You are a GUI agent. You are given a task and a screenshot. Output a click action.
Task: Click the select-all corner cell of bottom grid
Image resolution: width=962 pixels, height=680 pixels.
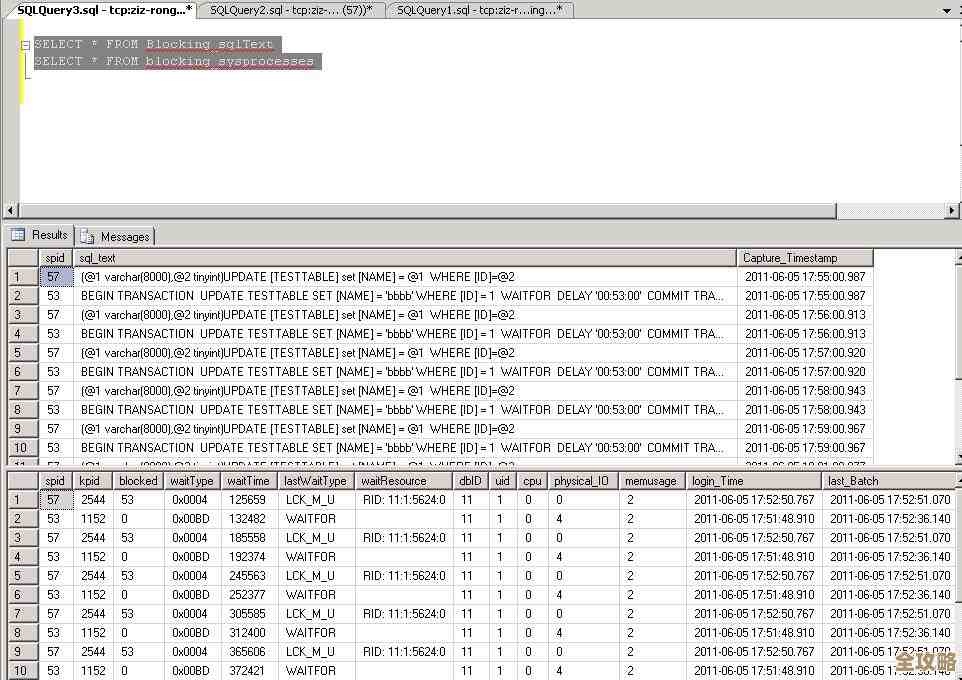coord(20,481)
